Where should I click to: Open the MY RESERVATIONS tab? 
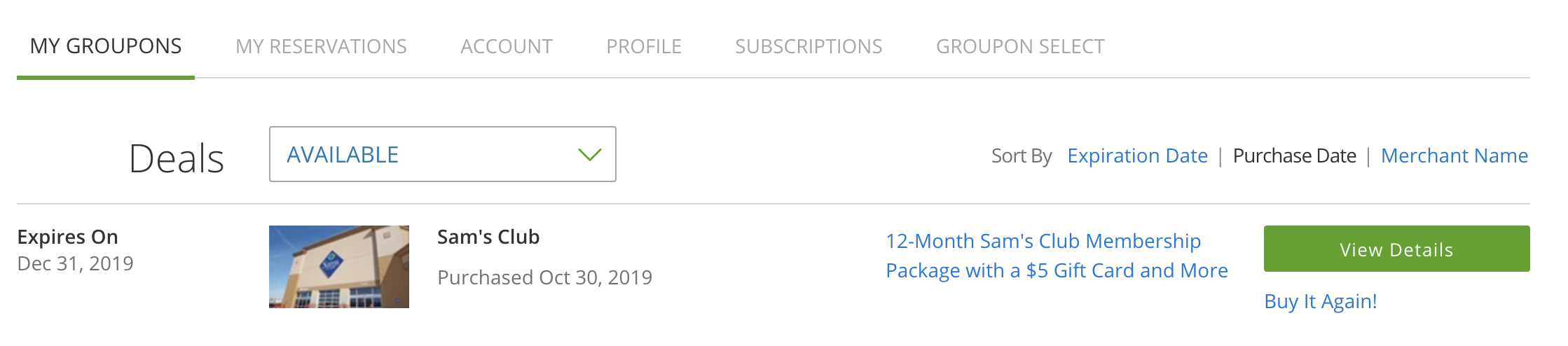(321, 46)
